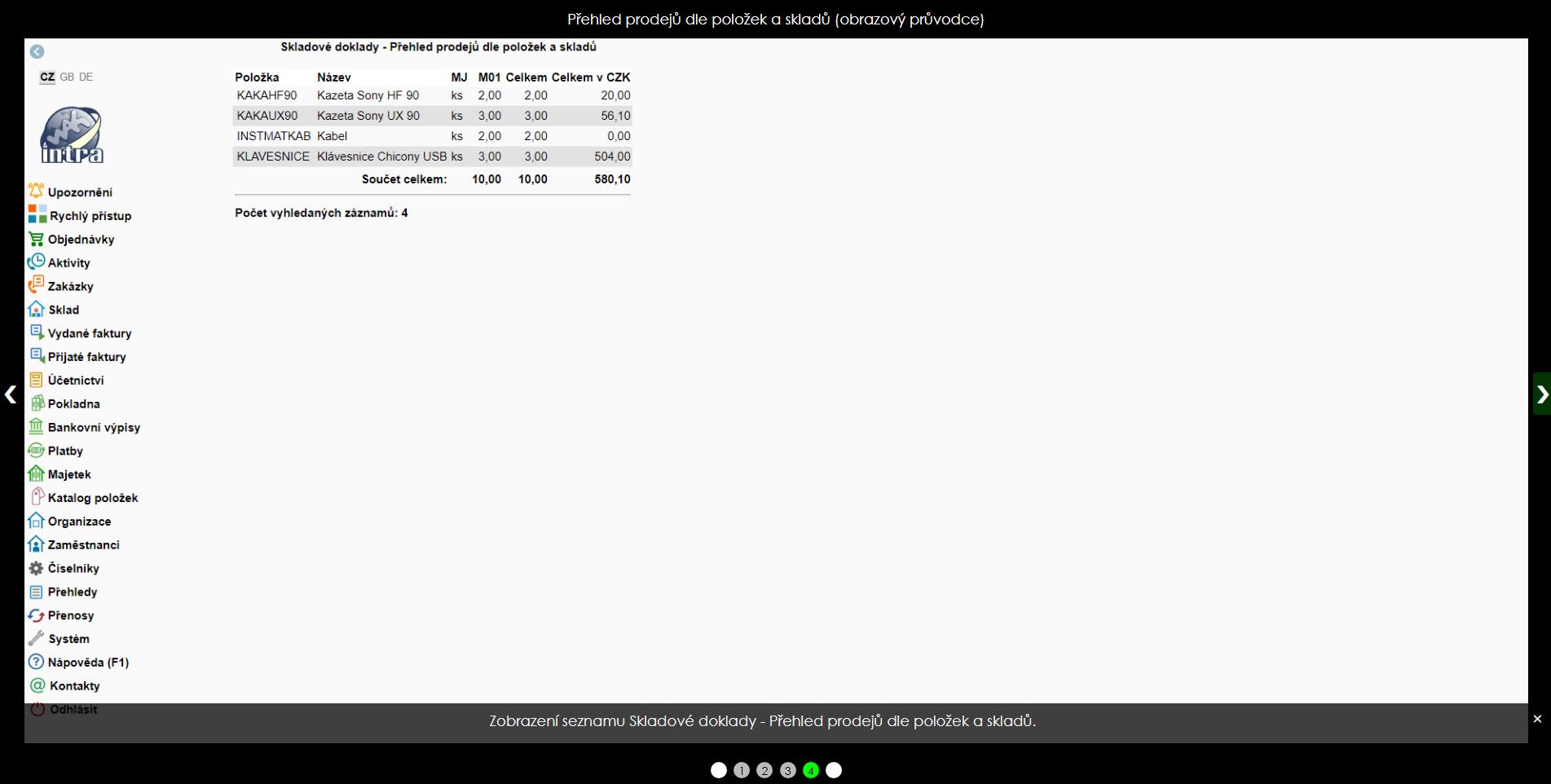This screenshot has width=1551, height=784.
Task: Click the Aktivity clock icon
Action: (36, 262)
